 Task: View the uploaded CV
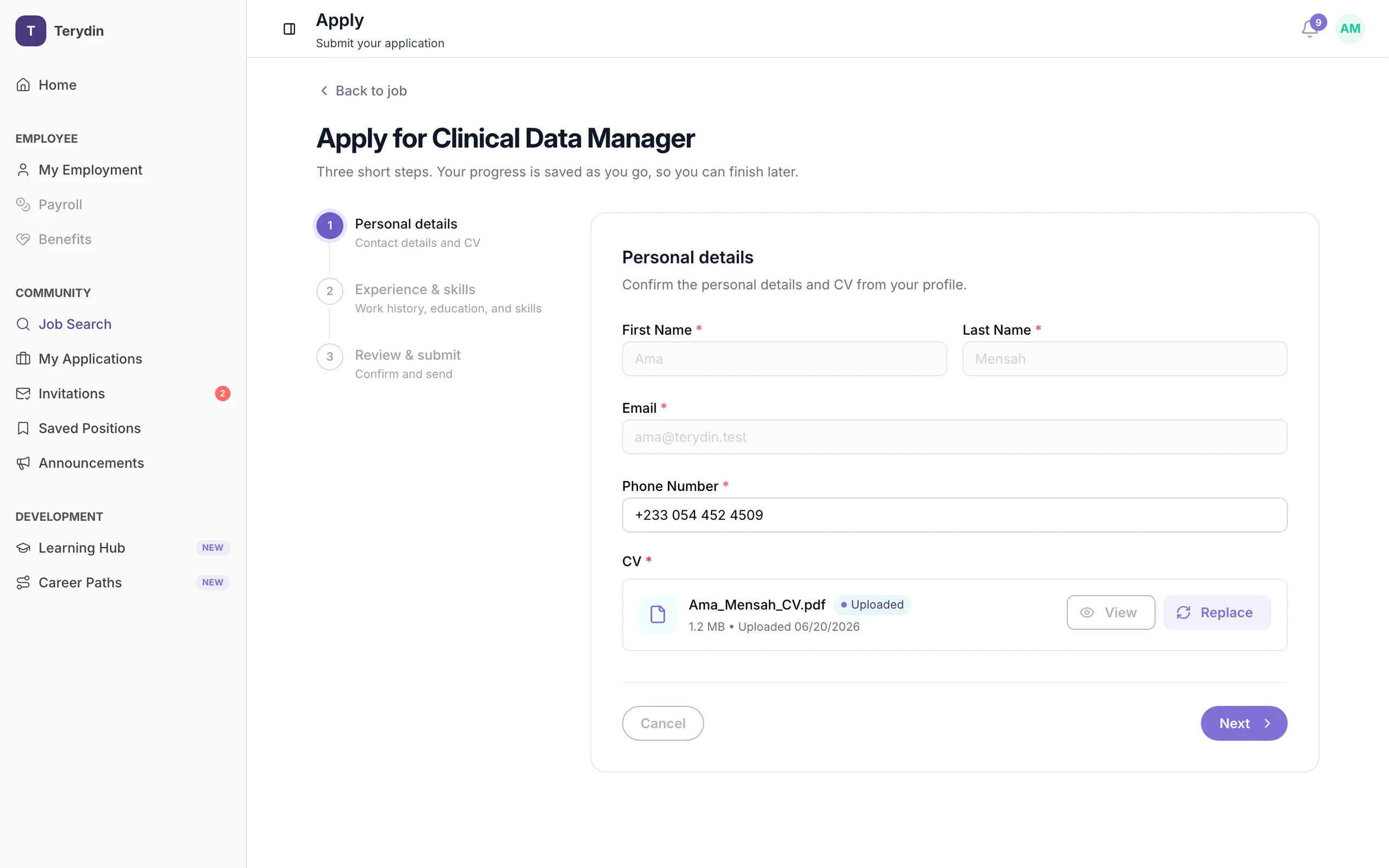click(1111, 612)
